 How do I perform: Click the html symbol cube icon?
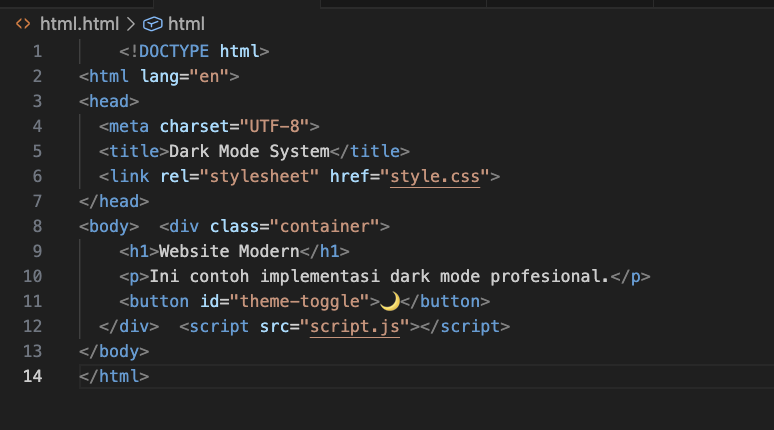153,23
